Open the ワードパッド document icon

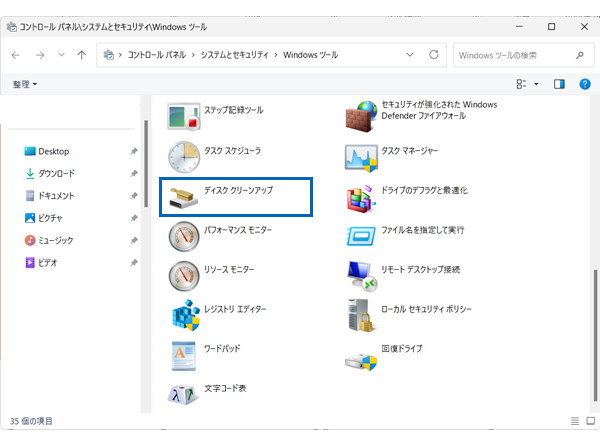coord(184,356)
